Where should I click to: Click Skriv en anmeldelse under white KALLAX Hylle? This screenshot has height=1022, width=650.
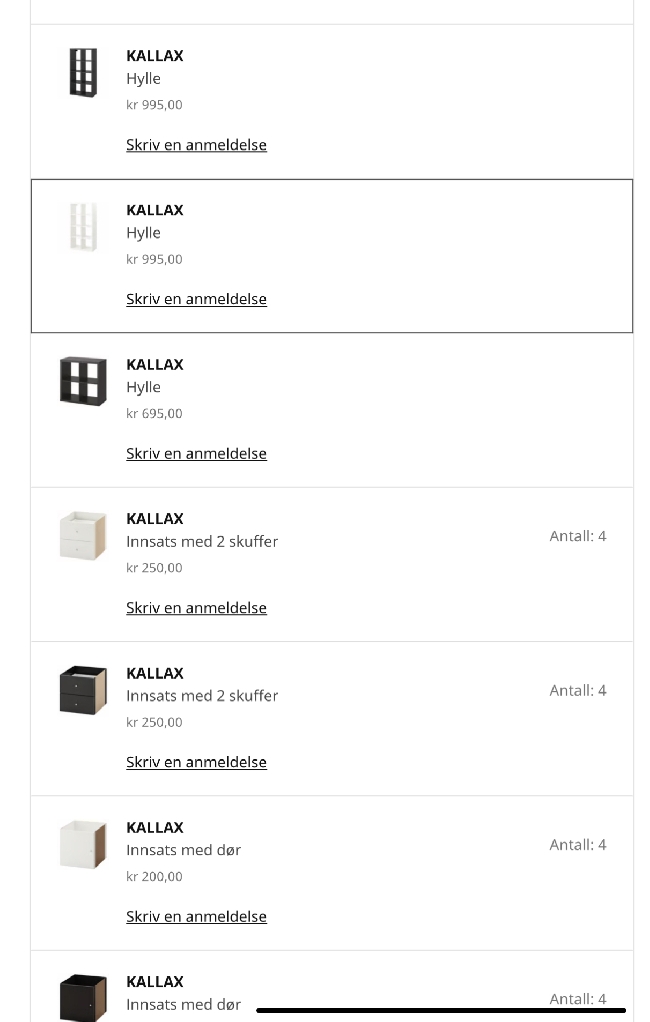[x=196, y=299]
